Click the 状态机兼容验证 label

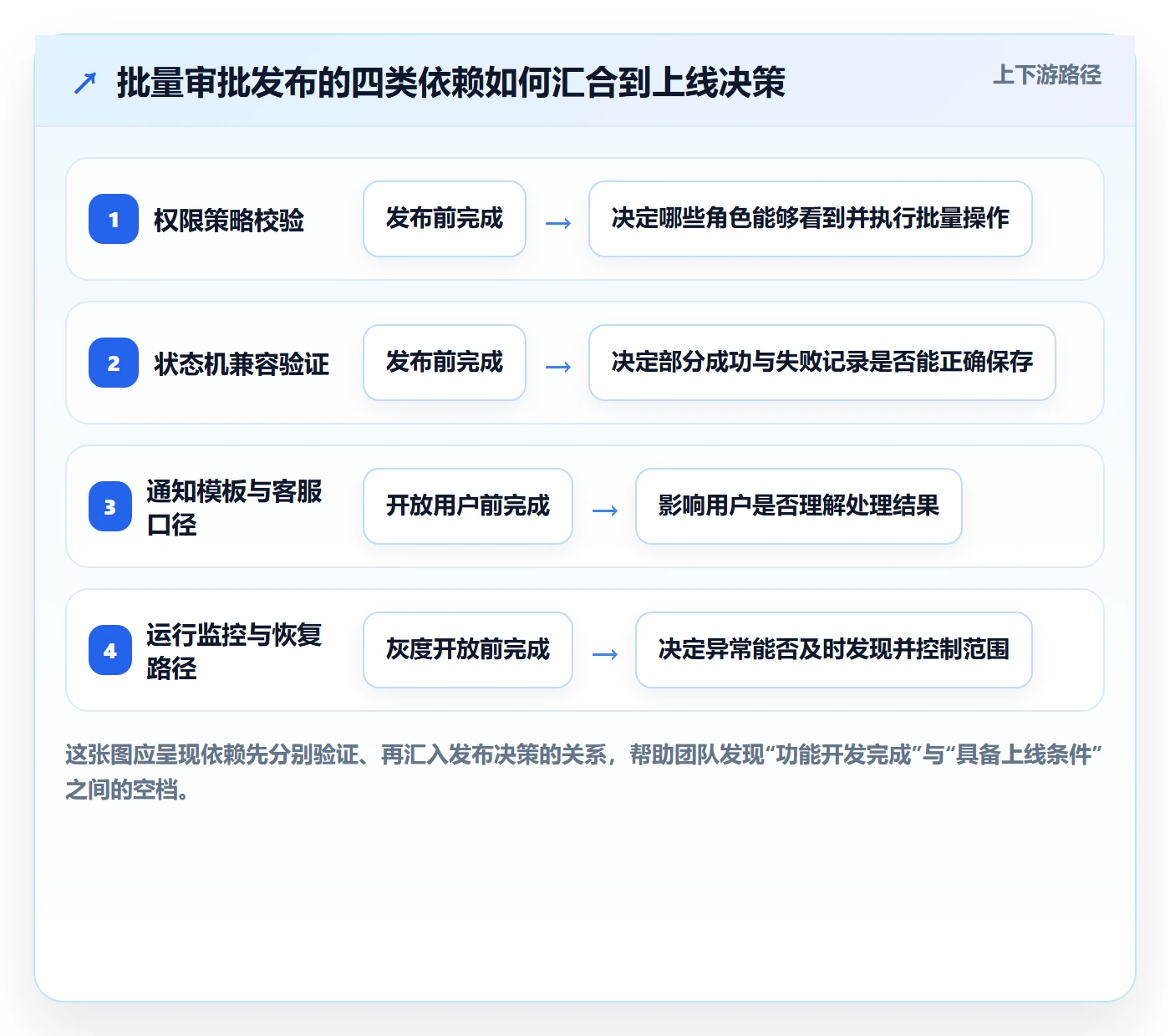coord(242,363)
